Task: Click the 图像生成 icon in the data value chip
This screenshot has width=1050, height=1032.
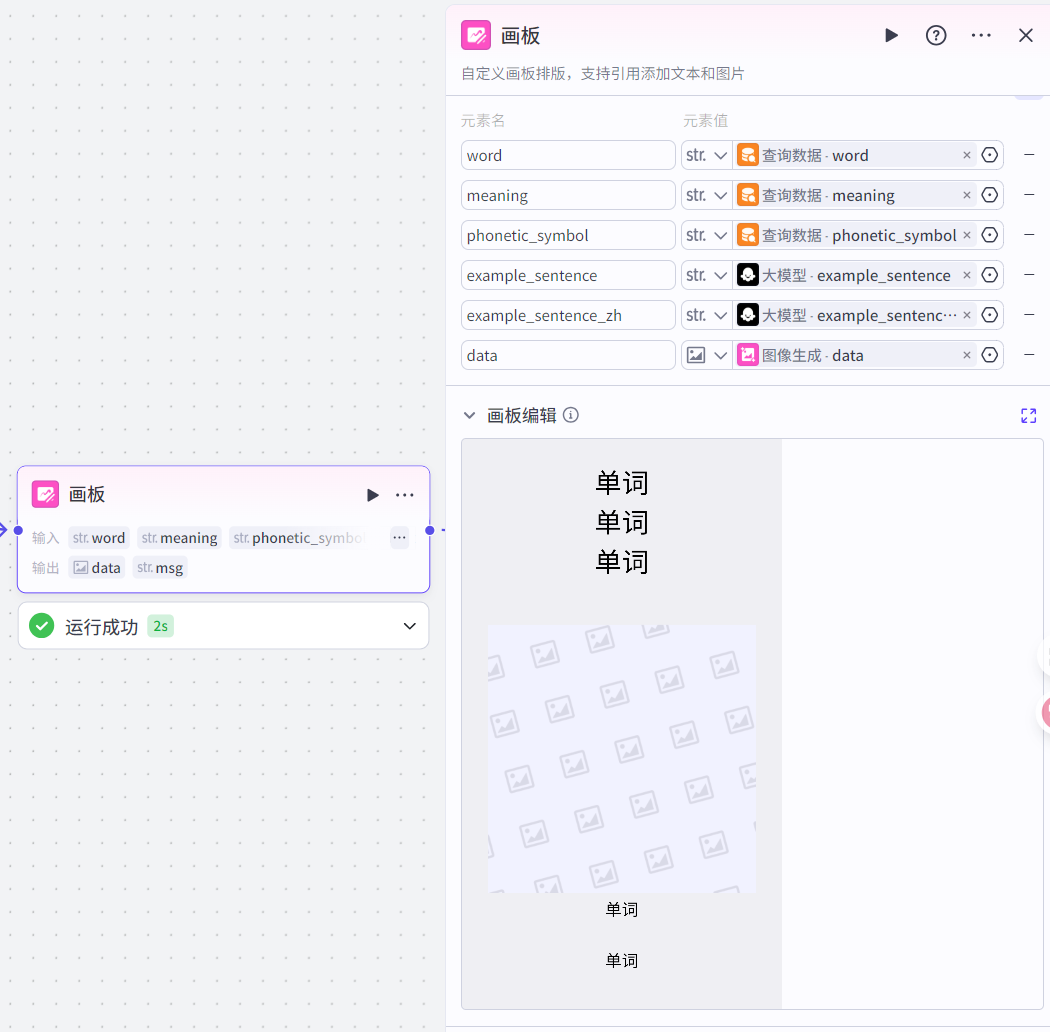Action: coord(748,355)
